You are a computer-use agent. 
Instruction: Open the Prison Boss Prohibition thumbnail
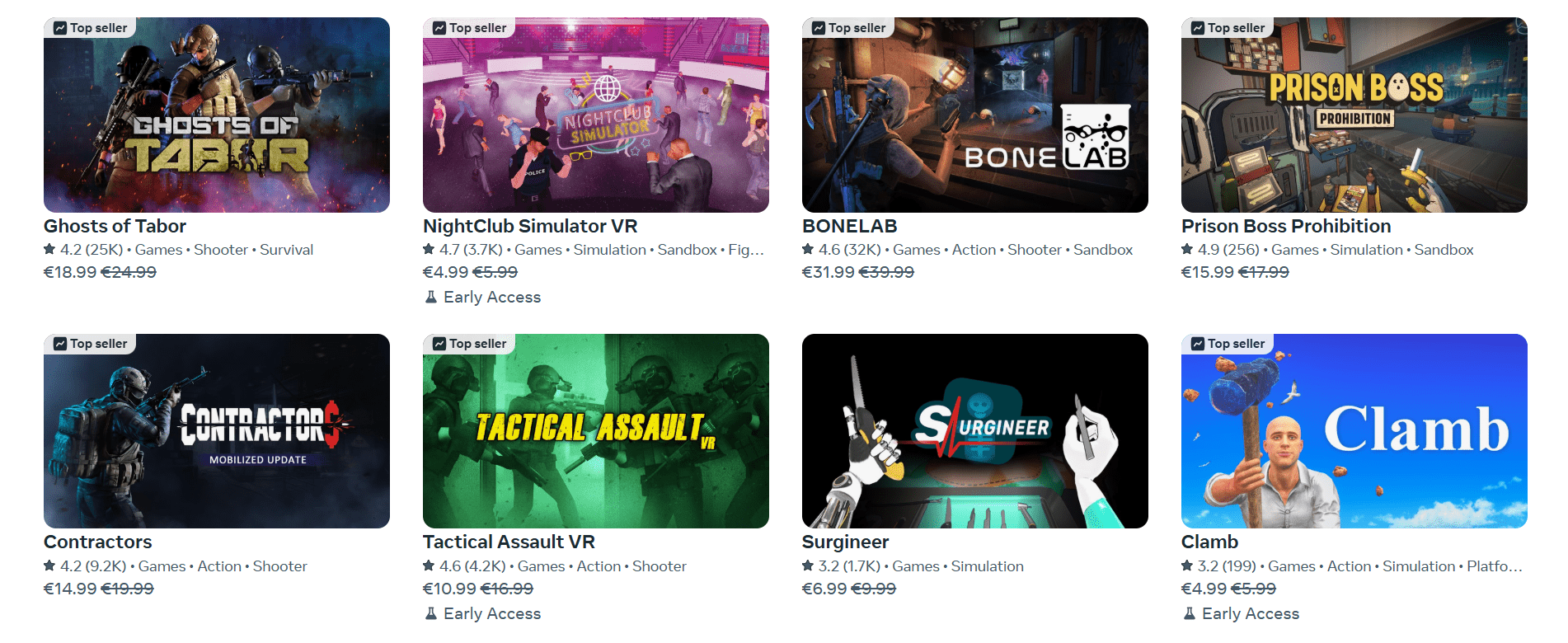[x=1354, y=115]
